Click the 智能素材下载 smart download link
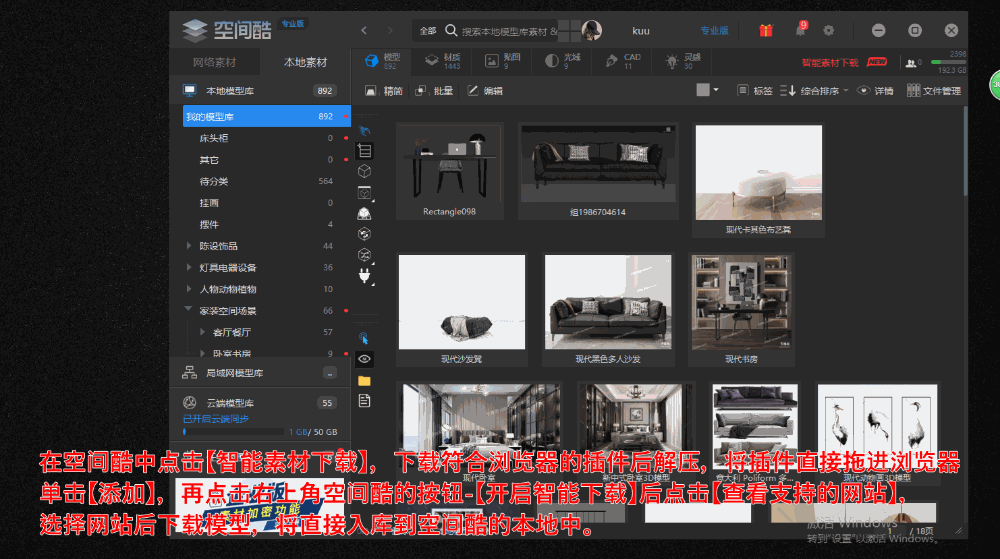 [x=830, y=62]
